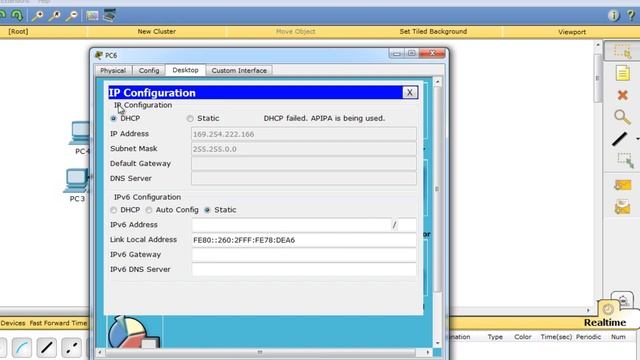Click the Viewport button

coord(572,31)
